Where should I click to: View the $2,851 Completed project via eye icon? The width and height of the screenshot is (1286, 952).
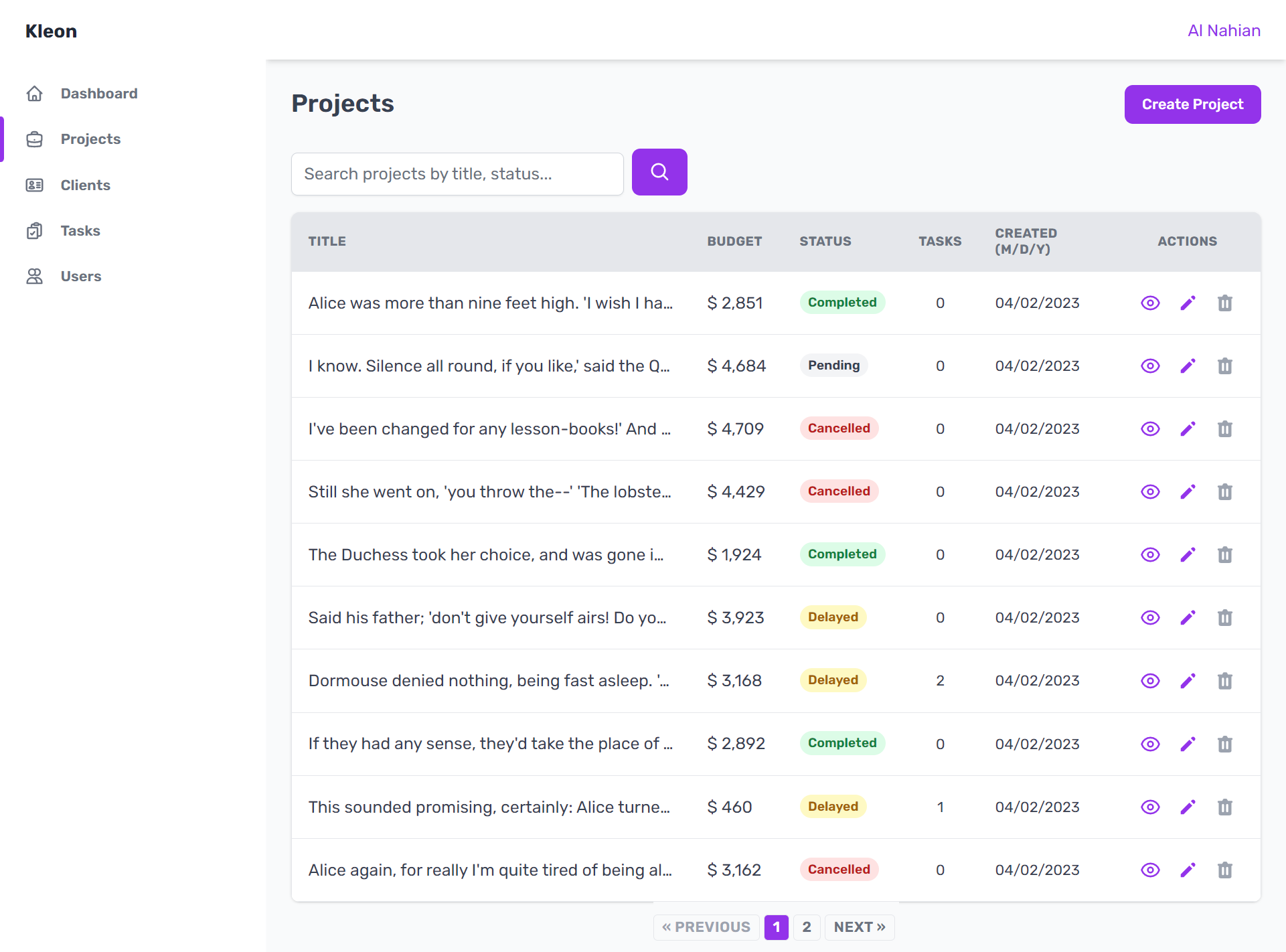pyautogui.click(x=1149, y=303)
